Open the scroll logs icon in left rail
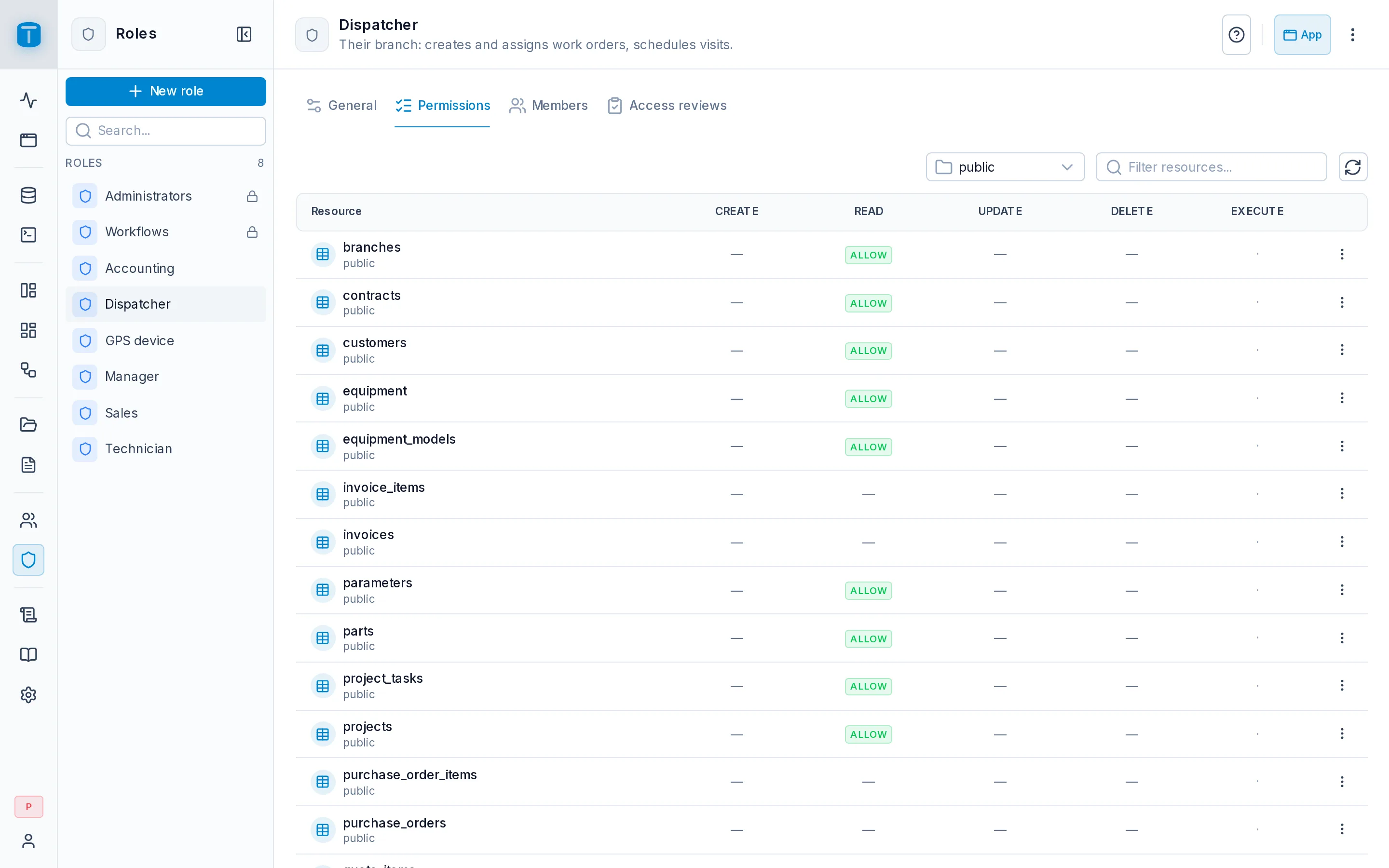The height and width of the screenshot is (868, 1389). click(28, 615)
